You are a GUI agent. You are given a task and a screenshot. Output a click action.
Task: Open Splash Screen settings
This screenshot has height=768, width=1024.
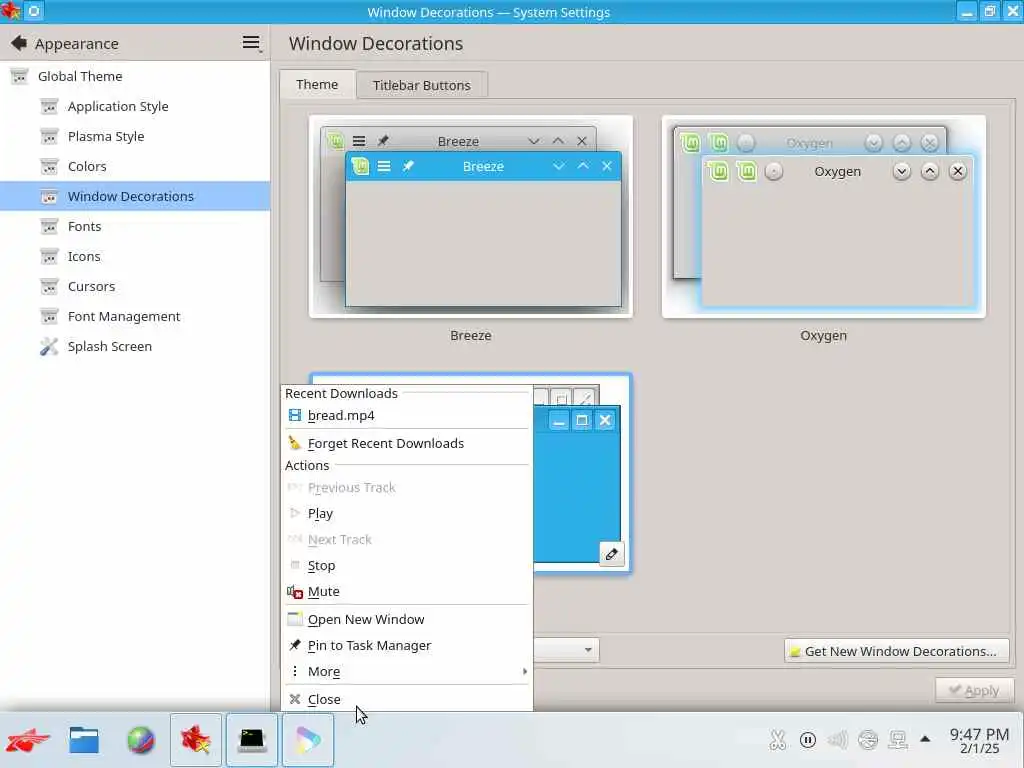pos(135,347)
